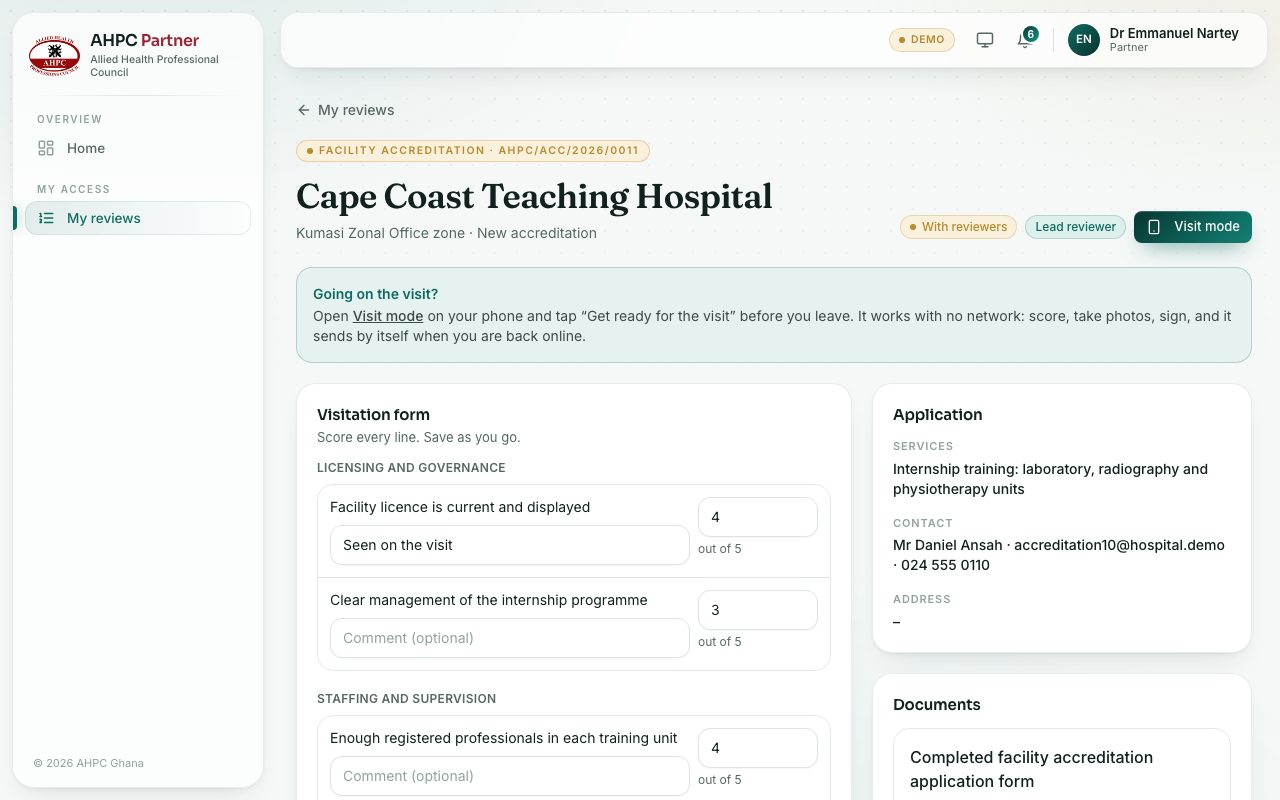
Task: Click the back arrow beside My reviews
Action: pyautogui.click(x=304, y=110)
